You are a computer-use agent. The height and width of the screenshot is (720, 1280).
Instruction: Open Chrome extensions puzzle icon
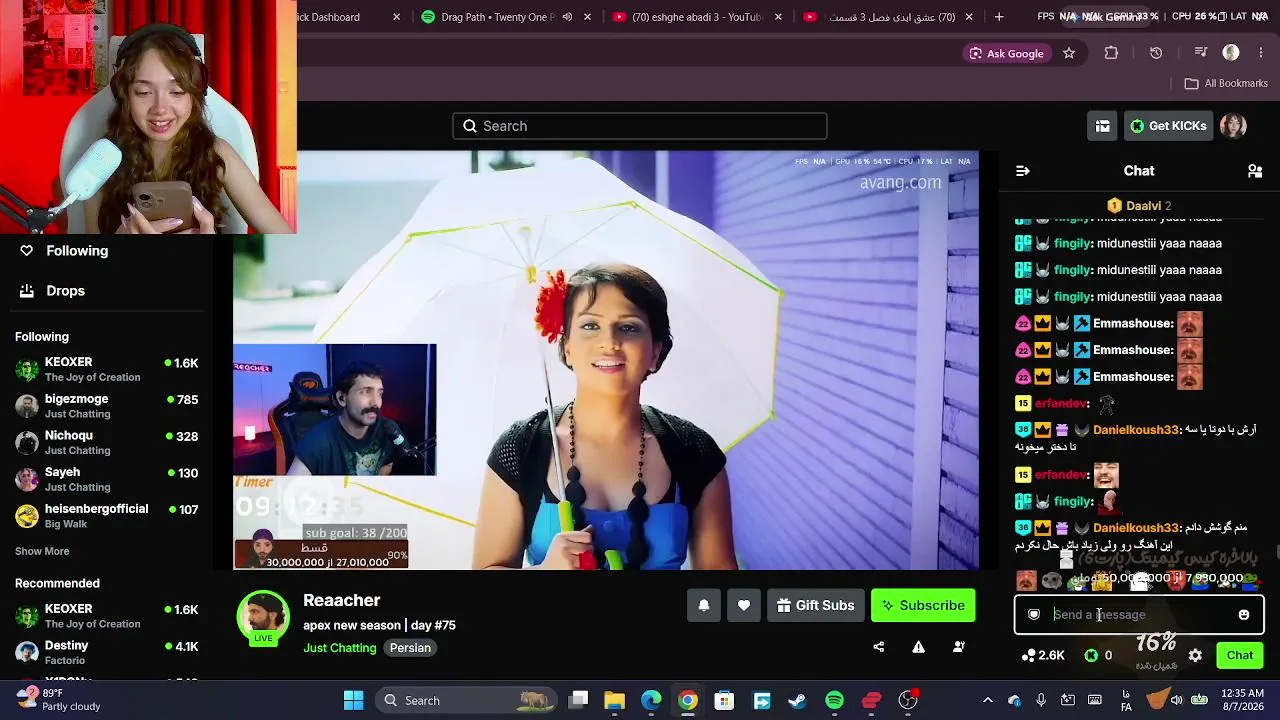coord(1111,53)
